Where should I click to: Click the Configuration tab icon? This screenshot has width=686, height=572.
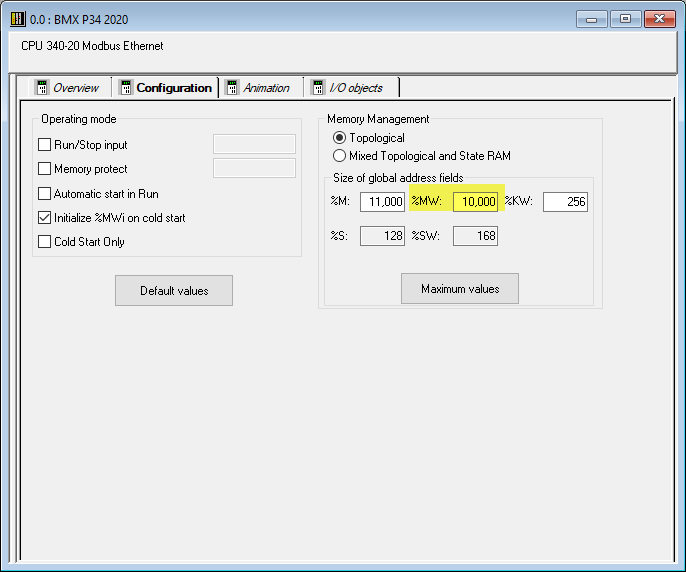tap(126, 88)
